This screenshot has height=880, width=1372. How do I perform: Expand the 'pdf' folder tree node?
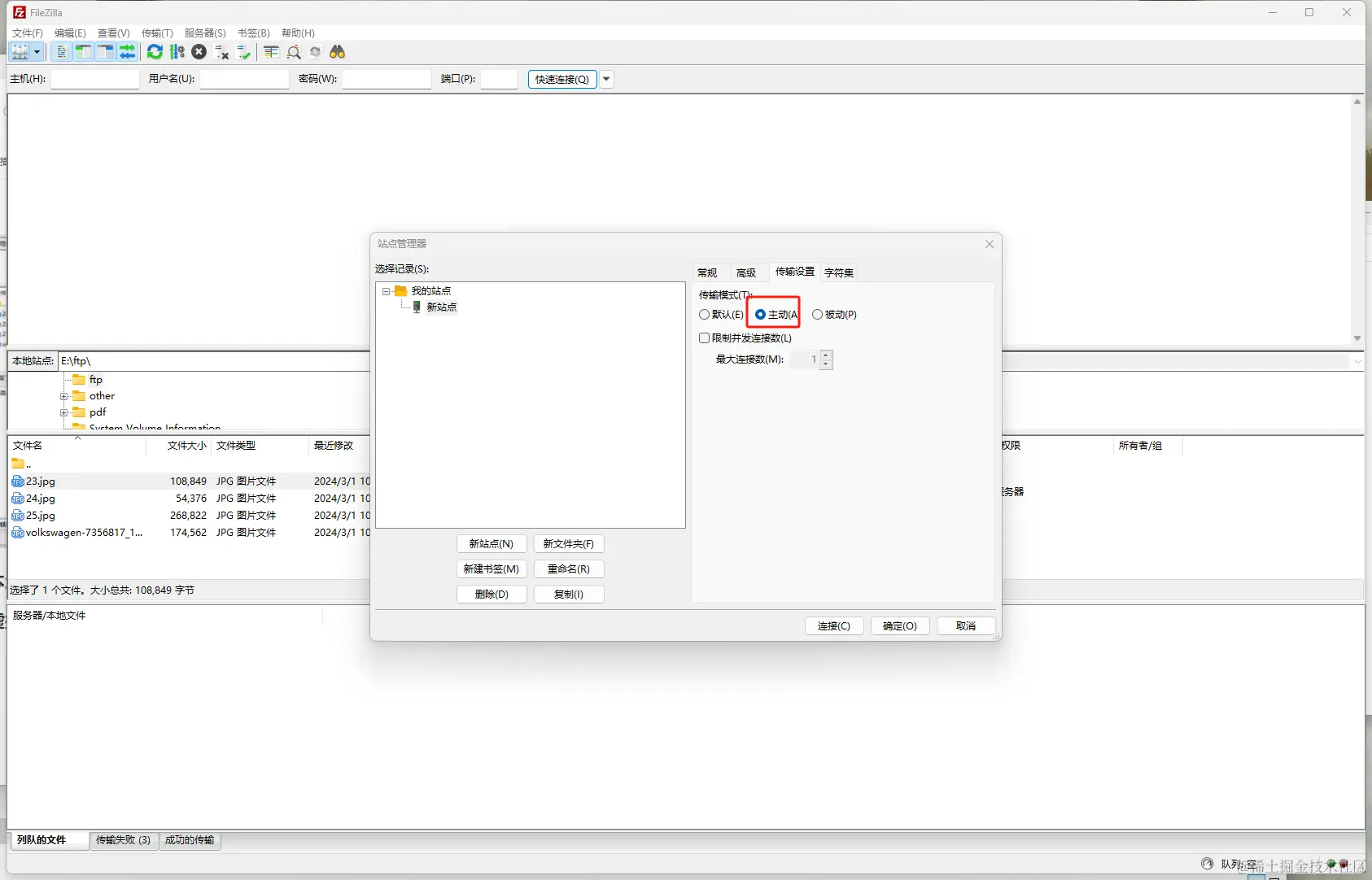point(63,412)
